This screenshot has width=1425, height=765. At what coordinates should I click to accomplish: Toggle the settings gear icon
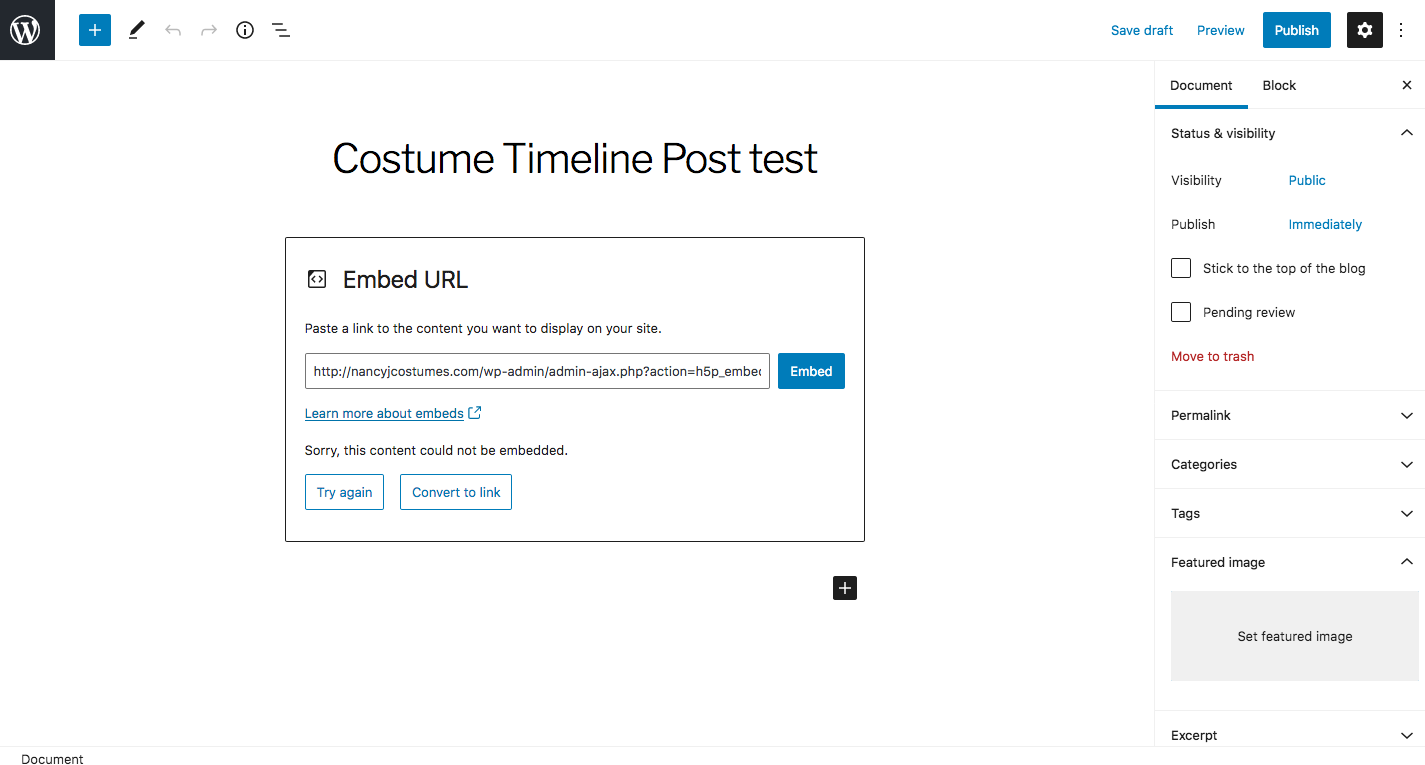(1365, 30)
